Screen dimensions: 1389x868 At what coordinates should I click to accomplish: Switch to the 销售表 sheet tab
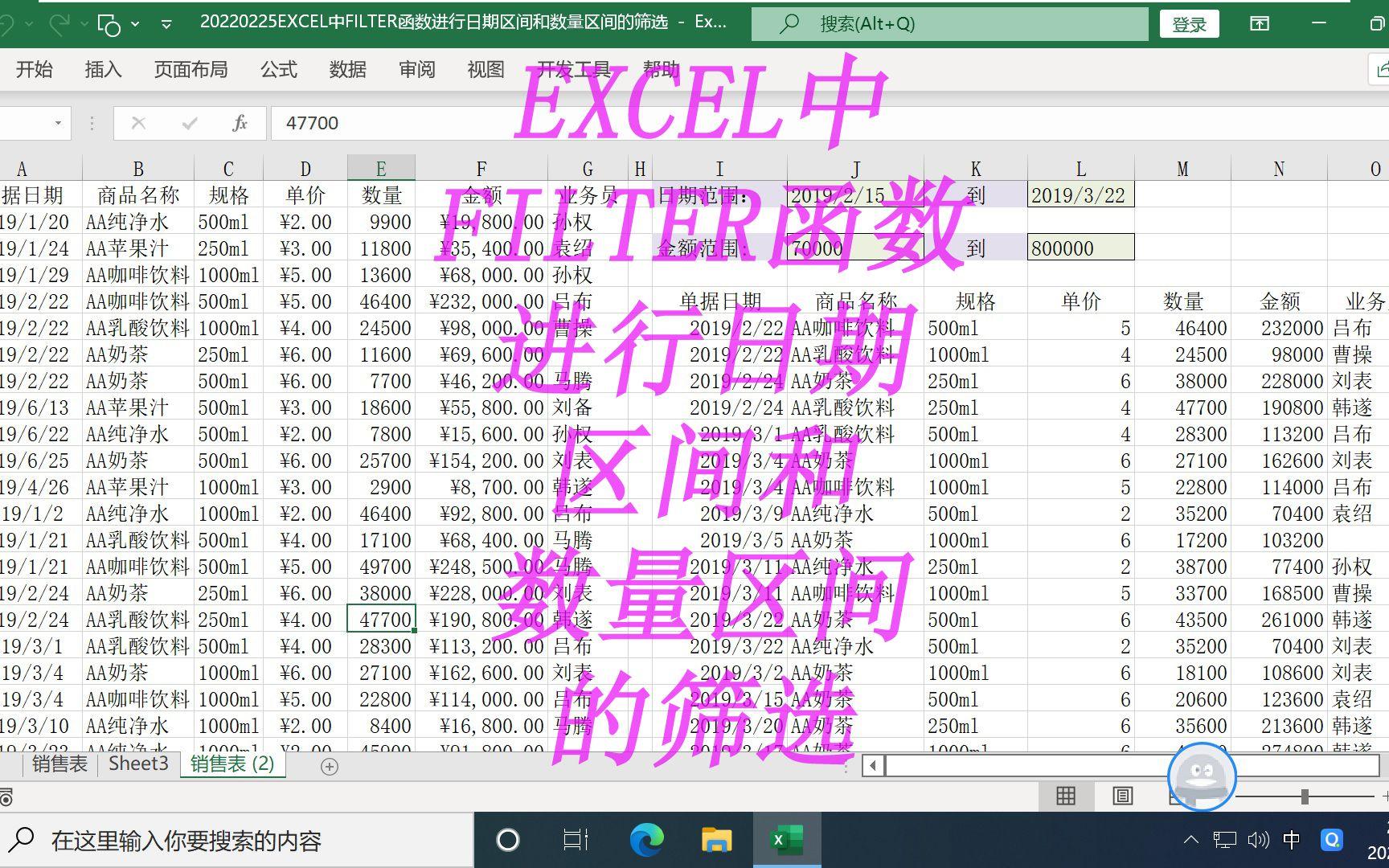pos(59,764)
